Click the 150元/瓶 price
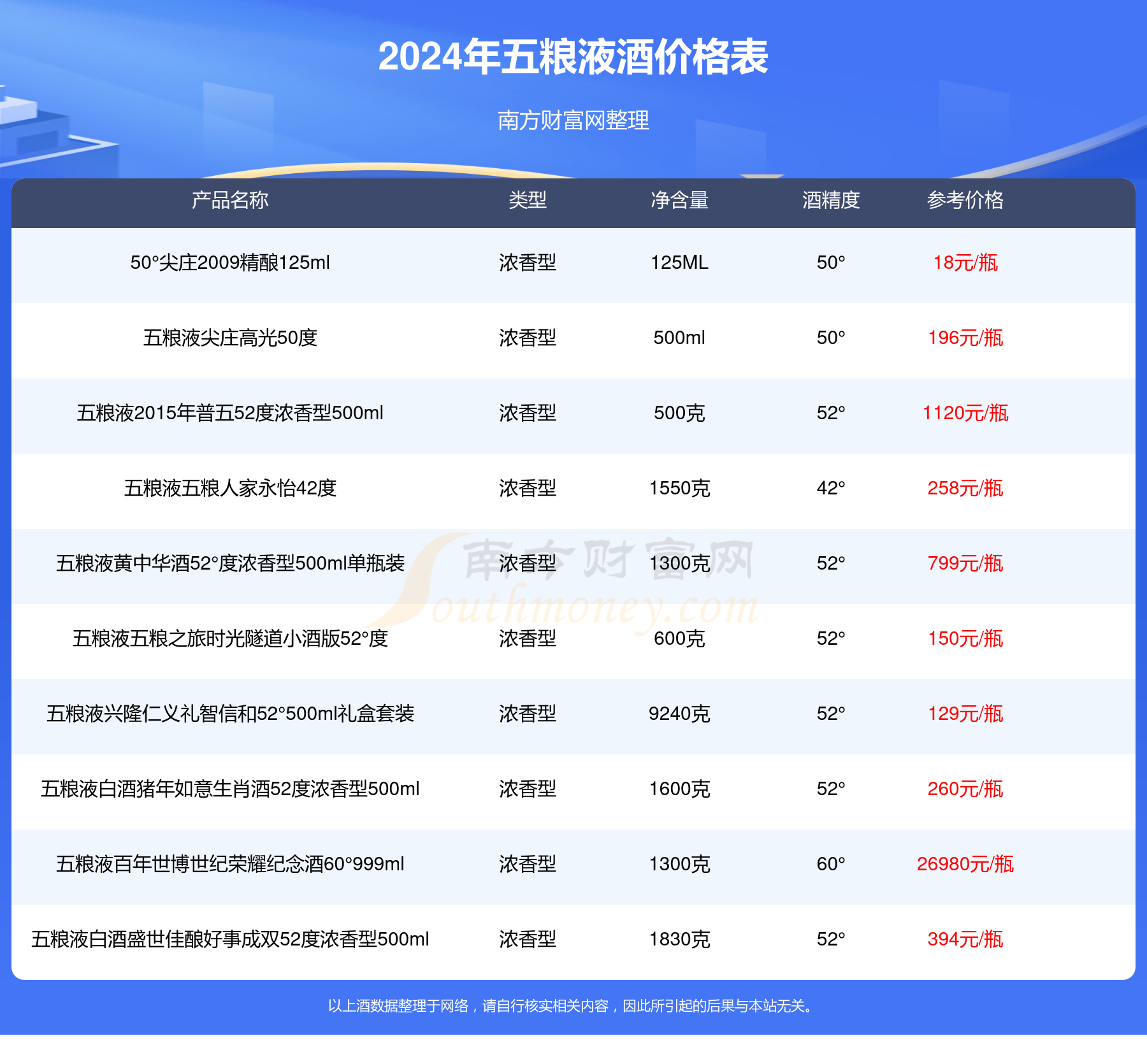This screenshot has width=1147, height=1064. click(x=965, y=638)
